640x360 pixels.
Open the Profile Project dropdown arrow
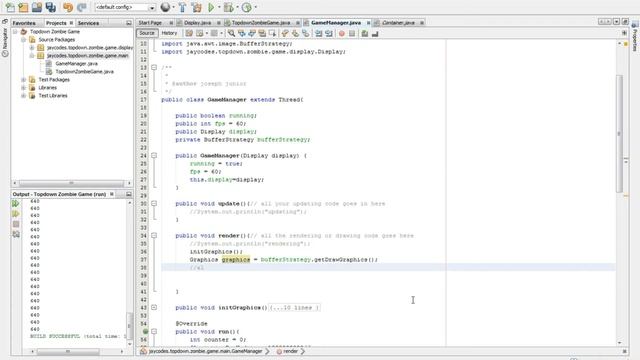[256, 7]
